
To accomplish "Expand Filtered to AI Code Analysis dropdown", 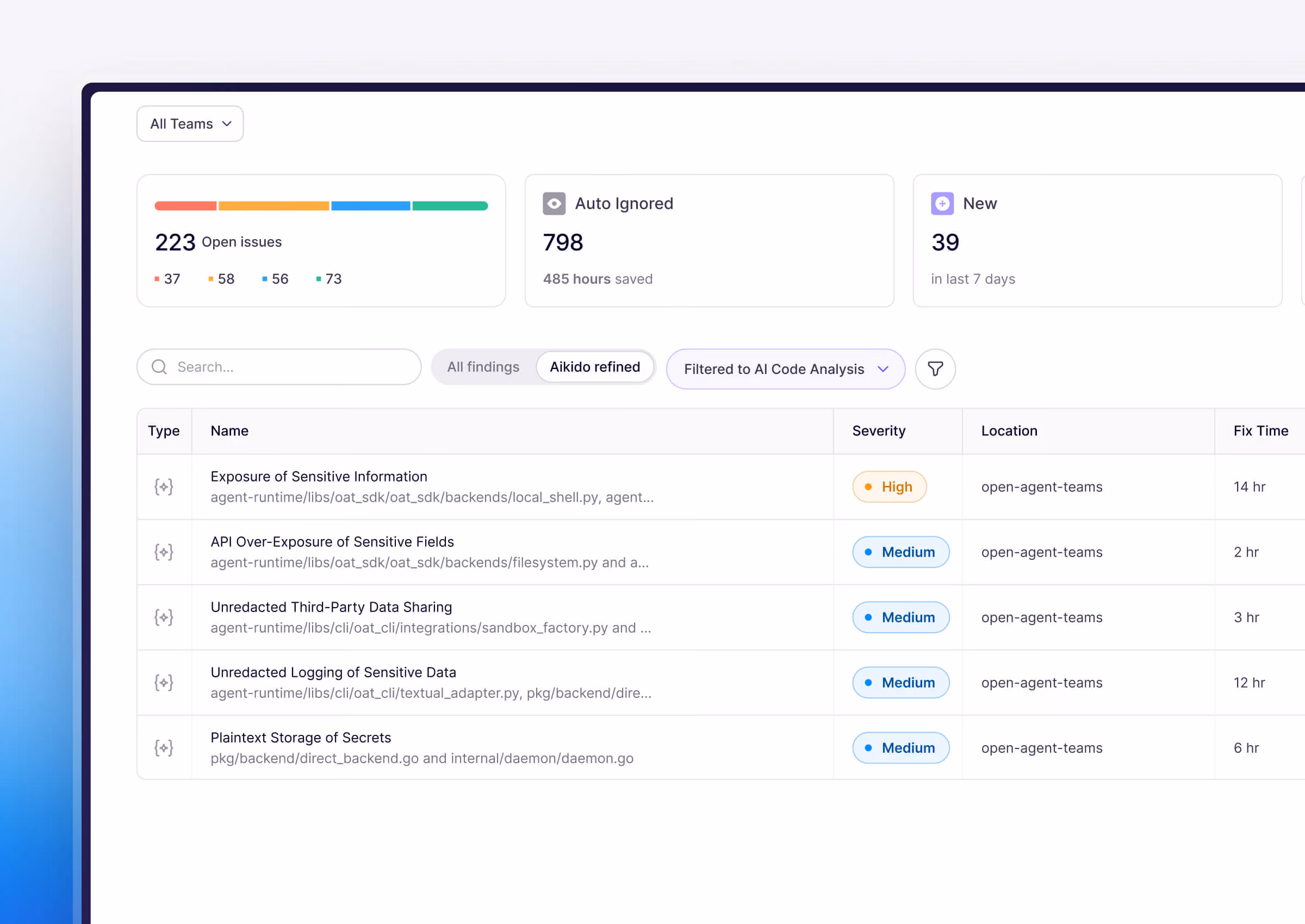I will coord(785,369).
